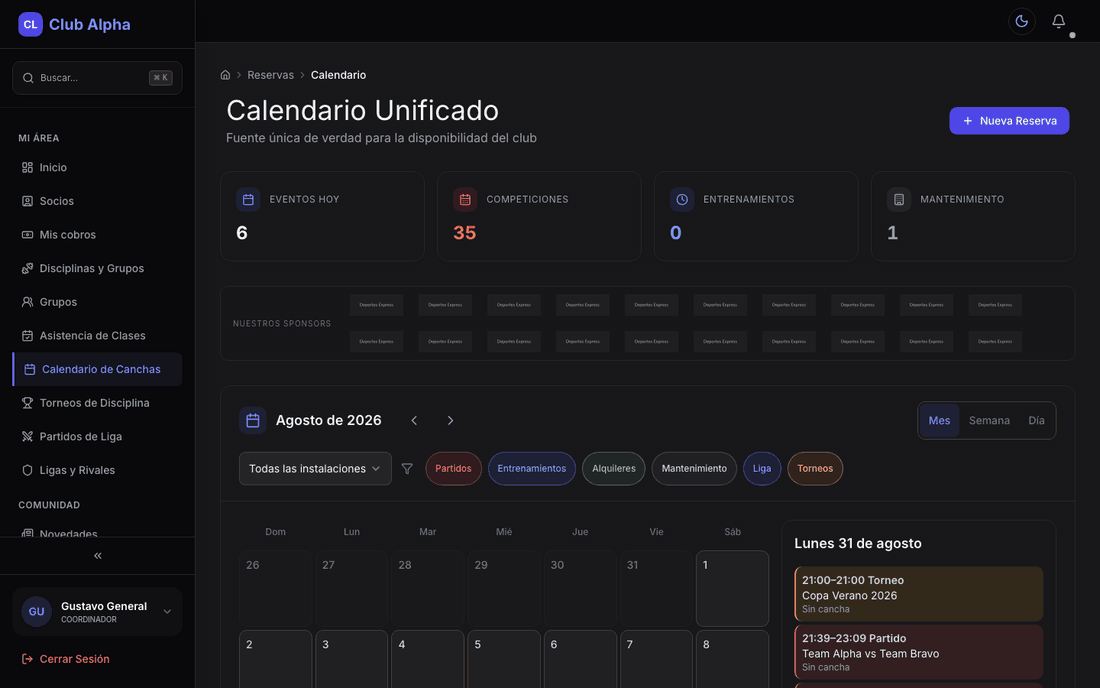Open Inicio in the sidebar

click(98, 168)
